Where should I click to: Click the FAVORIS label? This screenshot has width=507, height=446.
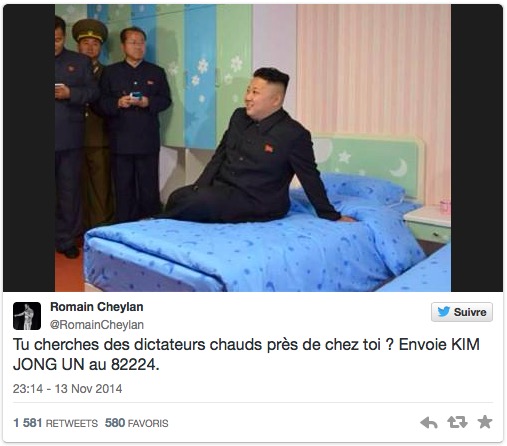148,423
